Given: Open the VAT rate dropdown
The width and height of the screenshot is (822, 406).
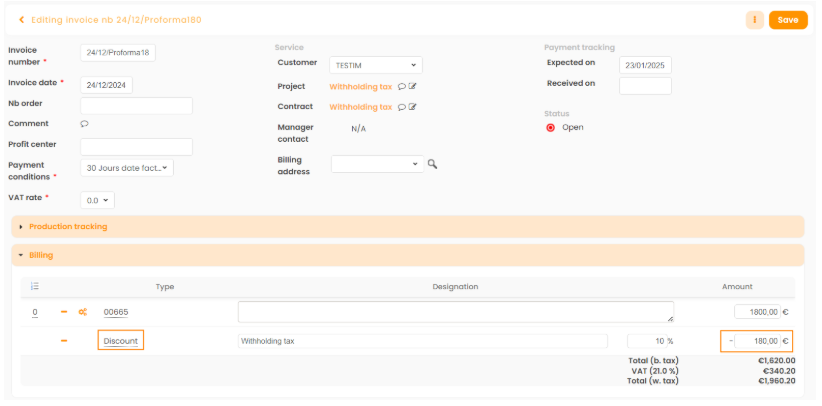Looking at the screenshot, I should pyautogui.click(x=97, y=200).
